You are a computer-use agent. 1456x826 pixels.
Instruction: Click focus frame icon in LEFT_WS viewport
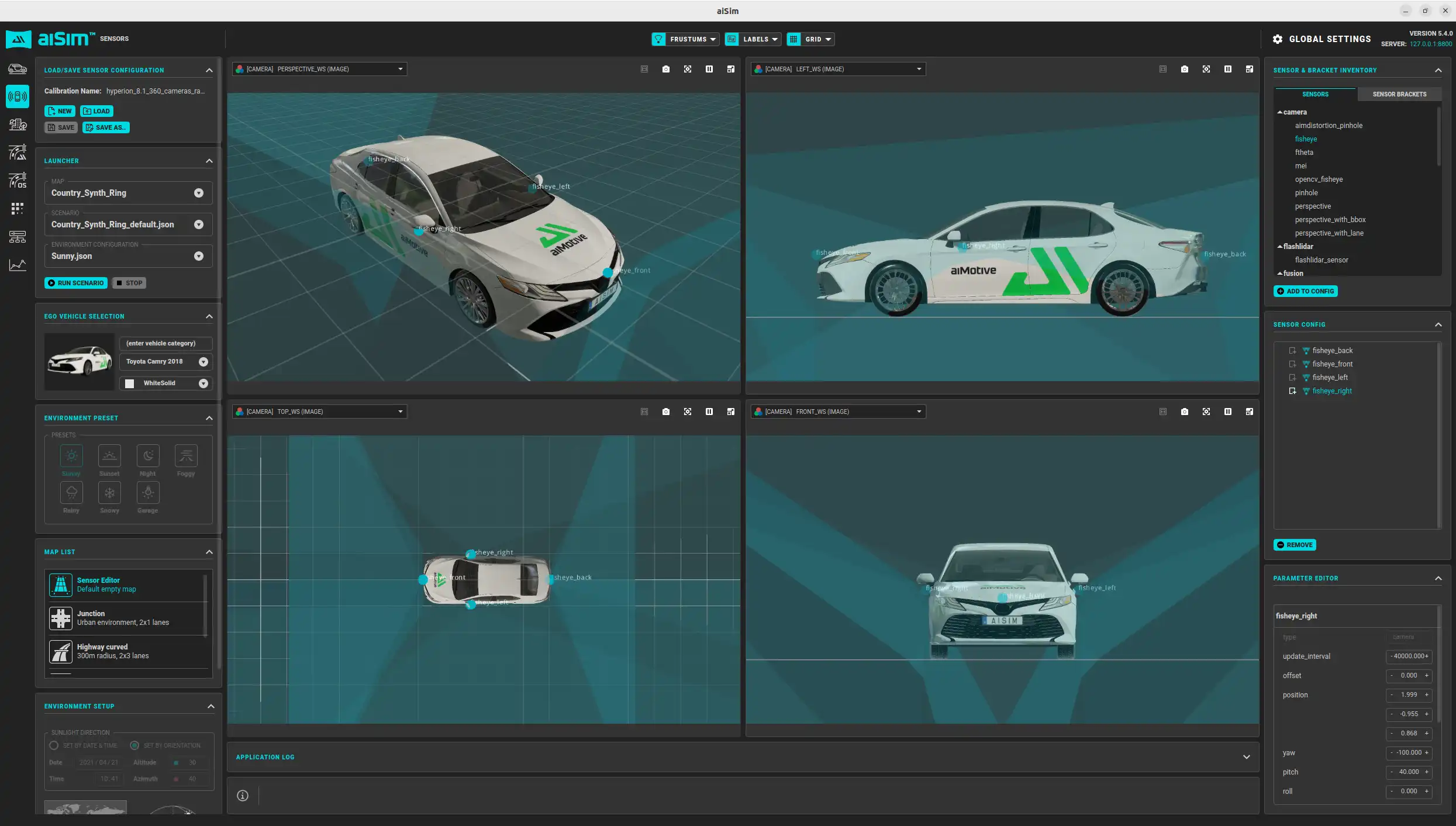[1206, 69]
